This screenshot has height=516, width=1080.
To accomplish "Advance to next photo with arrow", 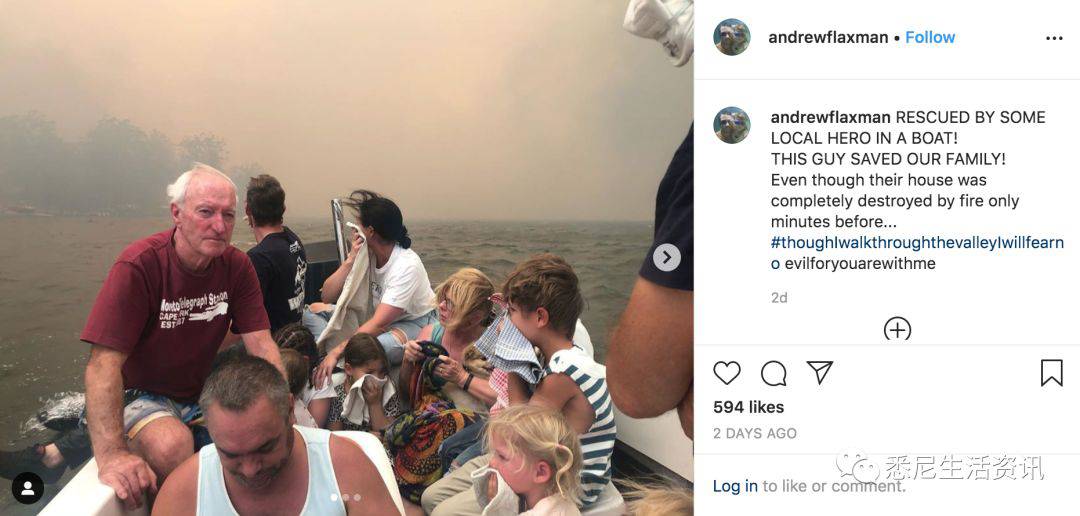I will coord(666,258).
